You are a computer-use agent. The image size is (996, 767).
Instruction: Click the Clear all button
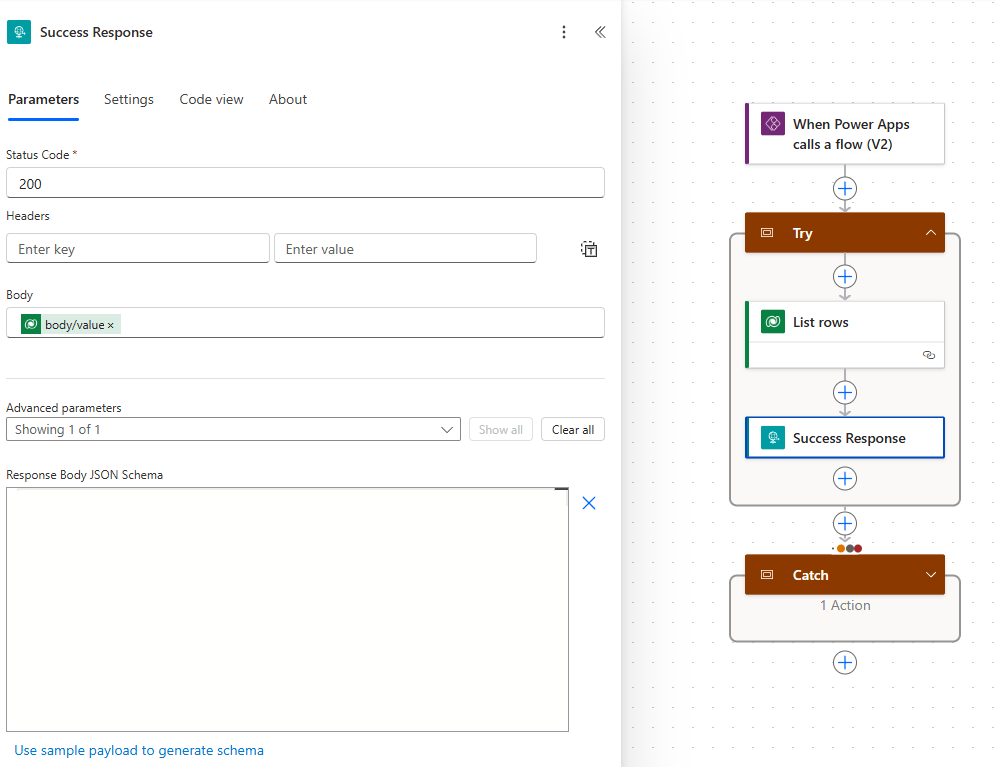click(573, 429)
